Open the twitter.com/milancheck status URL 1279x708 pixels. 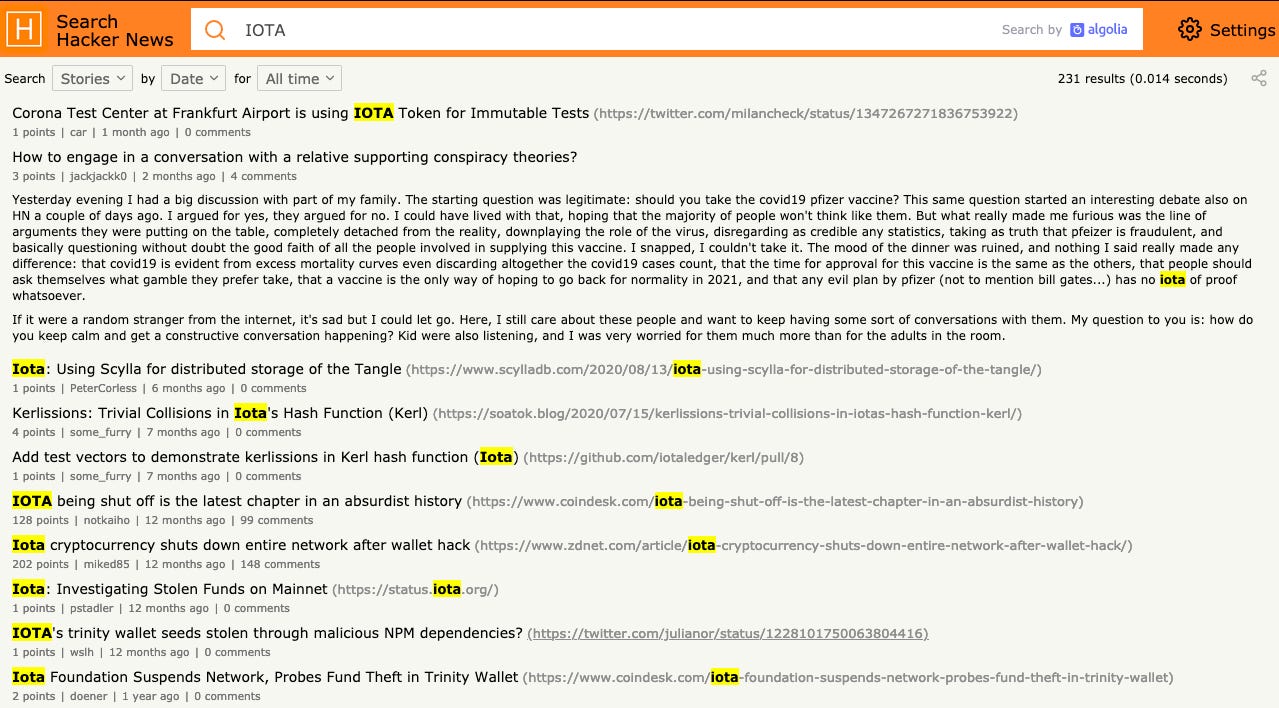(806, 114)
